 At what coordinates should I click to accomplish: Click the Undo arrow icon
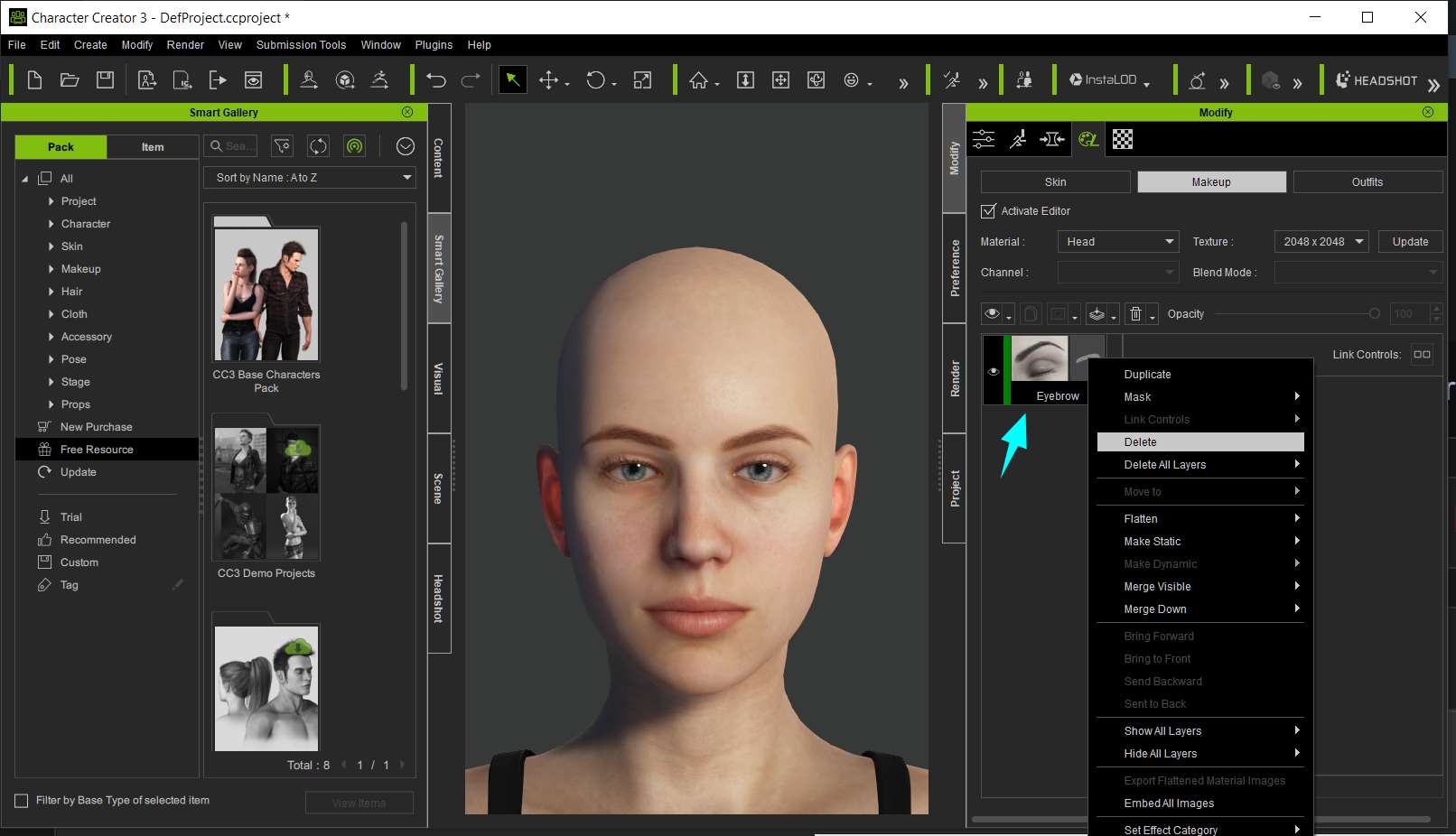pyautogui.click(x=436, y=80)
